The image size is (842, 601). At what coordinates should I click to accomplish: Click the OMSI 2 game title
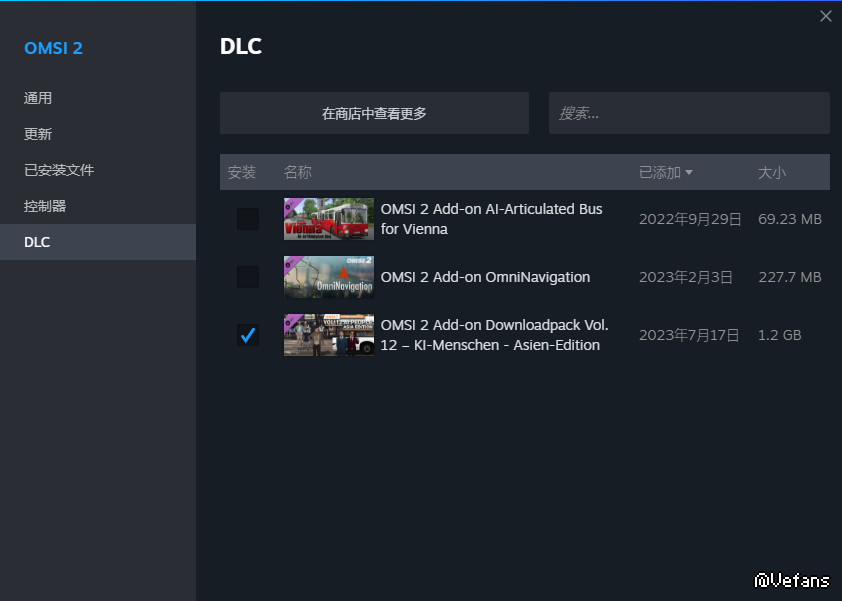[53, 48]
